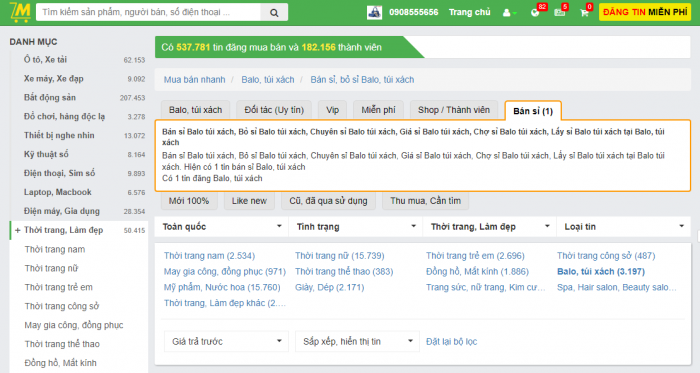Open the Loại tin dropdown

(624, 227)
